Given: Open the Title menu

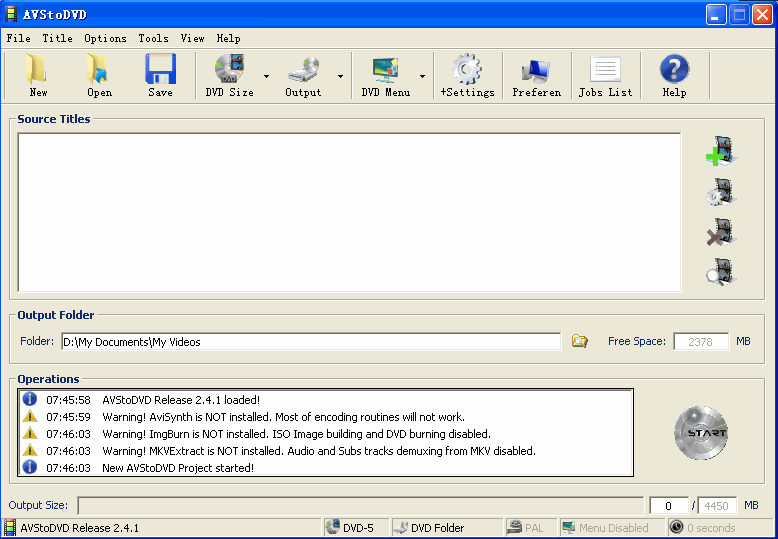Looking at the screenshot, I should tap(58, 38).
